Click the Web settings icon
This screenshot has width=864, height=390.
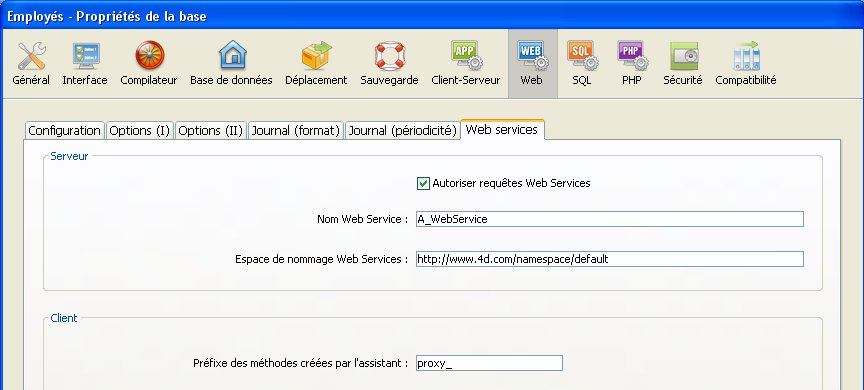tap(532, 55)
